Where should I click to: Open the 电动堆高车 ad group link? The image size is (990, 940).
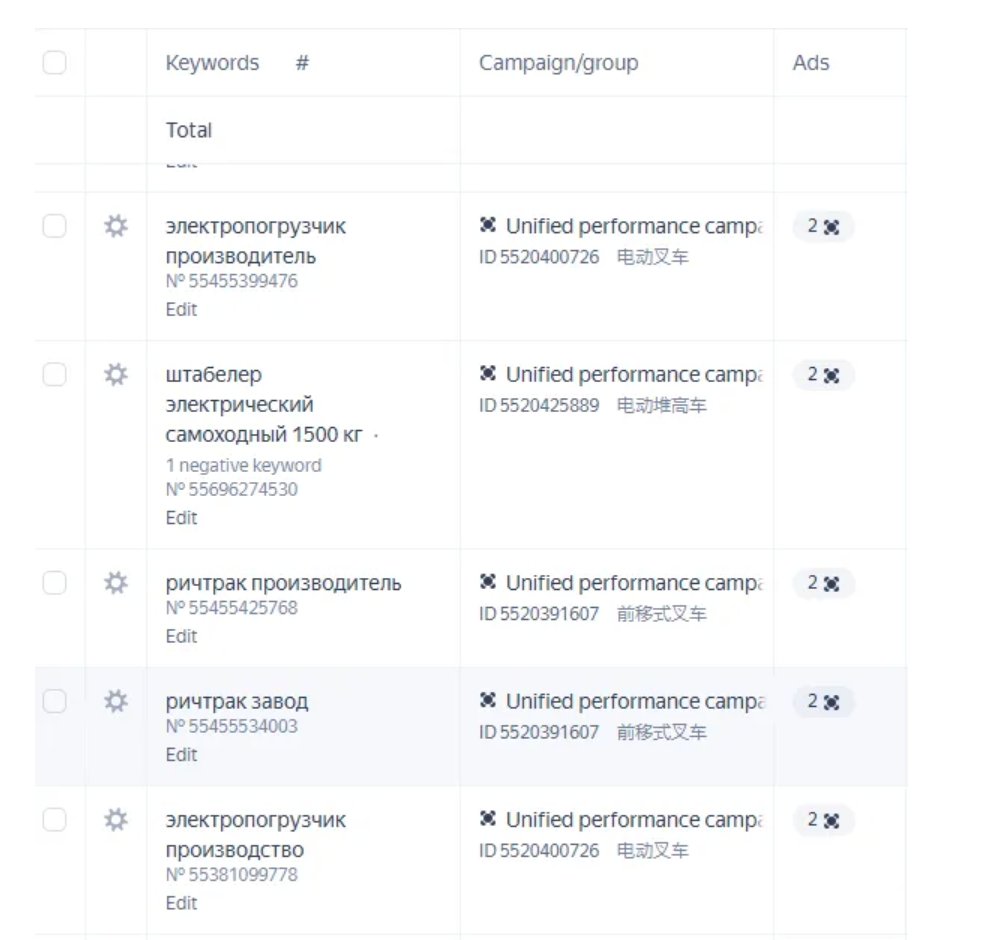coord(661,405)
